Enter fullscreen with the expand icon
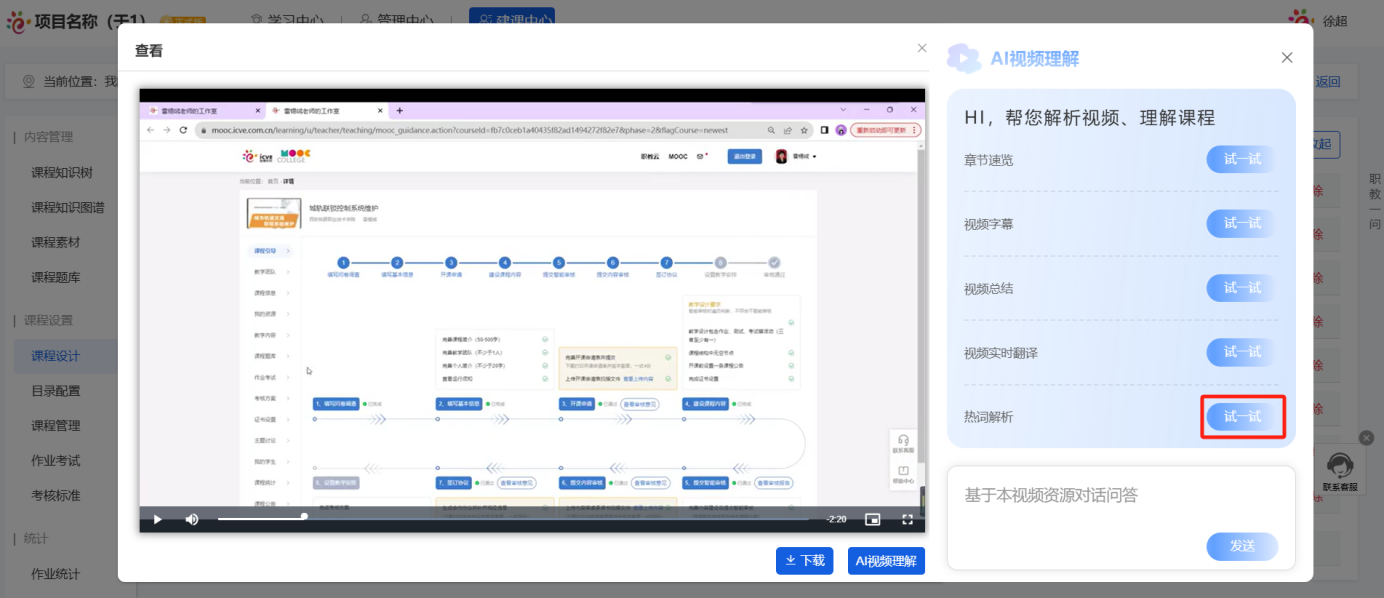The width and height of the screenshot is (1384, 598). [x=908, y=519]
